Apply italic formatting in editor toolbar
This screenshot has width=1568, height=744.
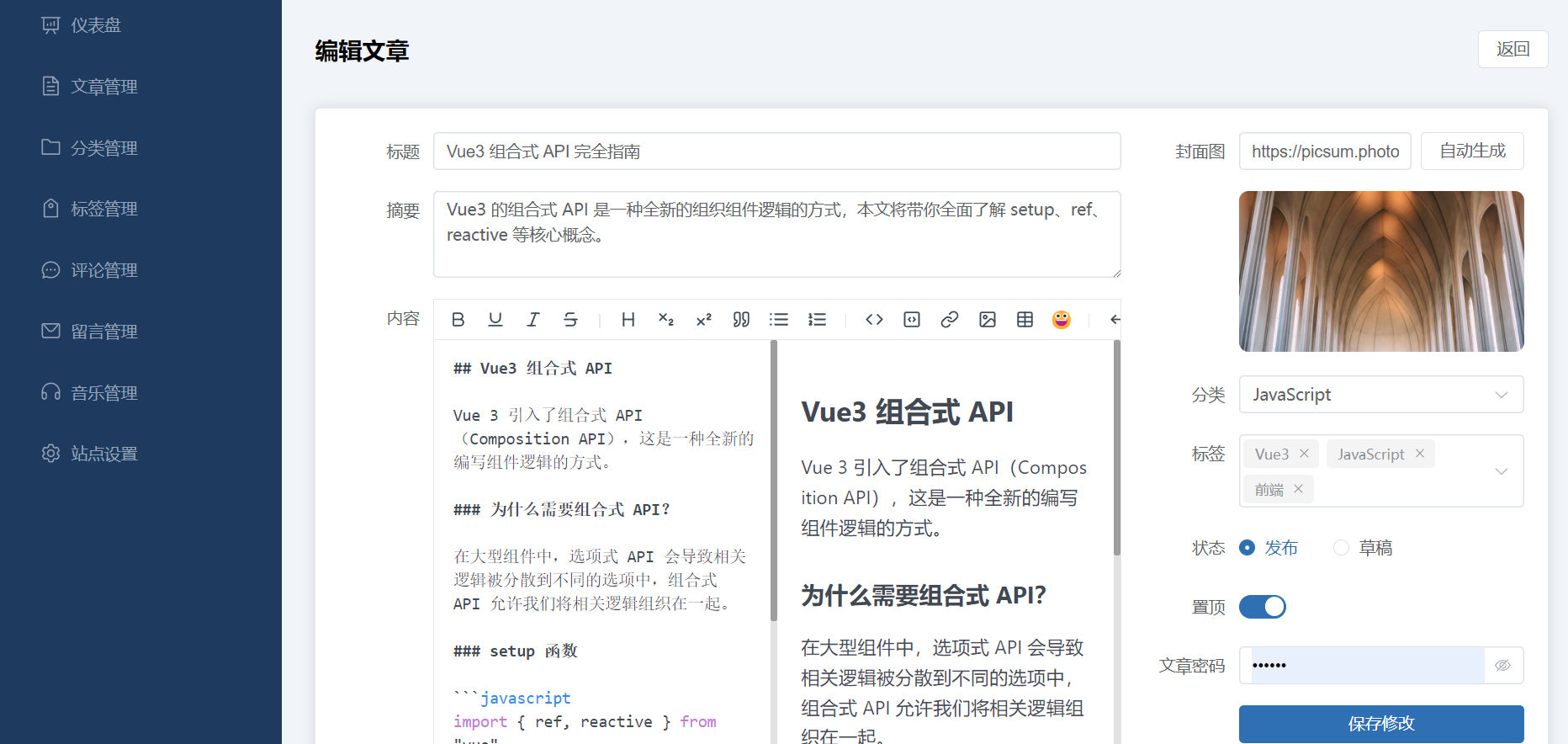[533, 320]
